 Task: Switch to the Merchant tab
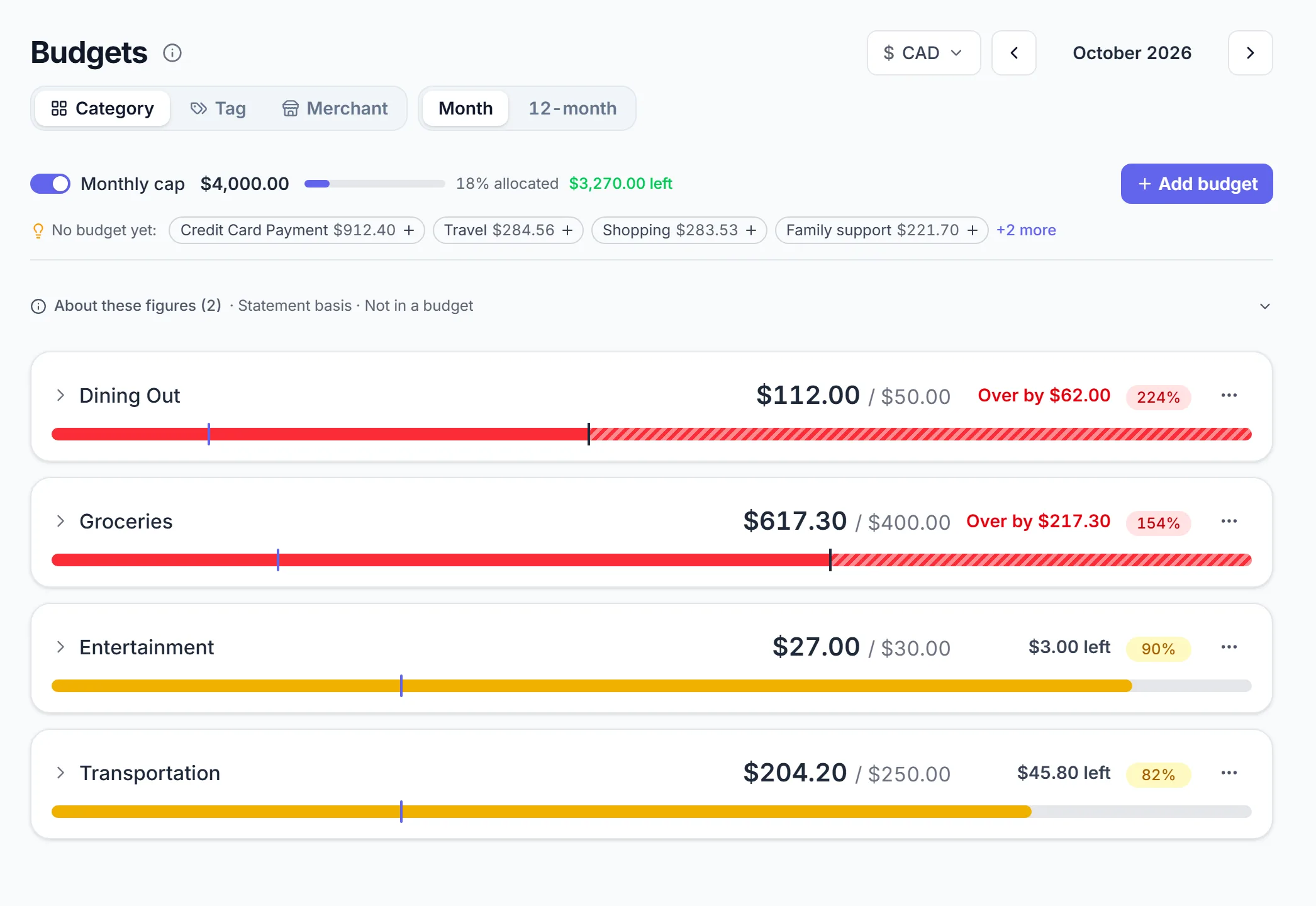click(335, 108)
